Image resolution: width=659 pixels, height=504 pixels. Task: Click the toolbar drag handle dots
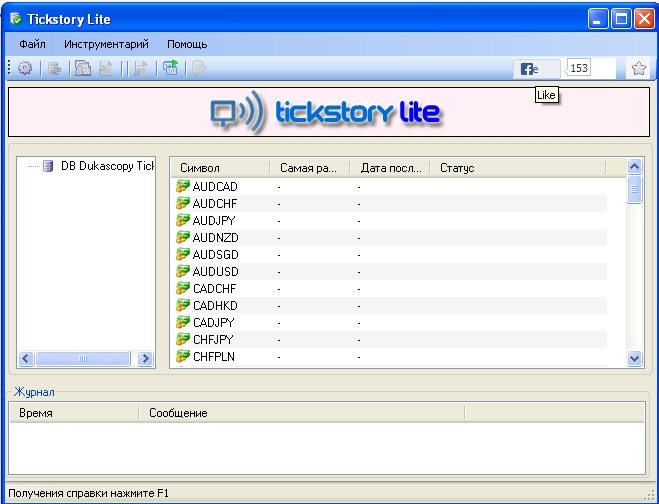tap(9, 68)
